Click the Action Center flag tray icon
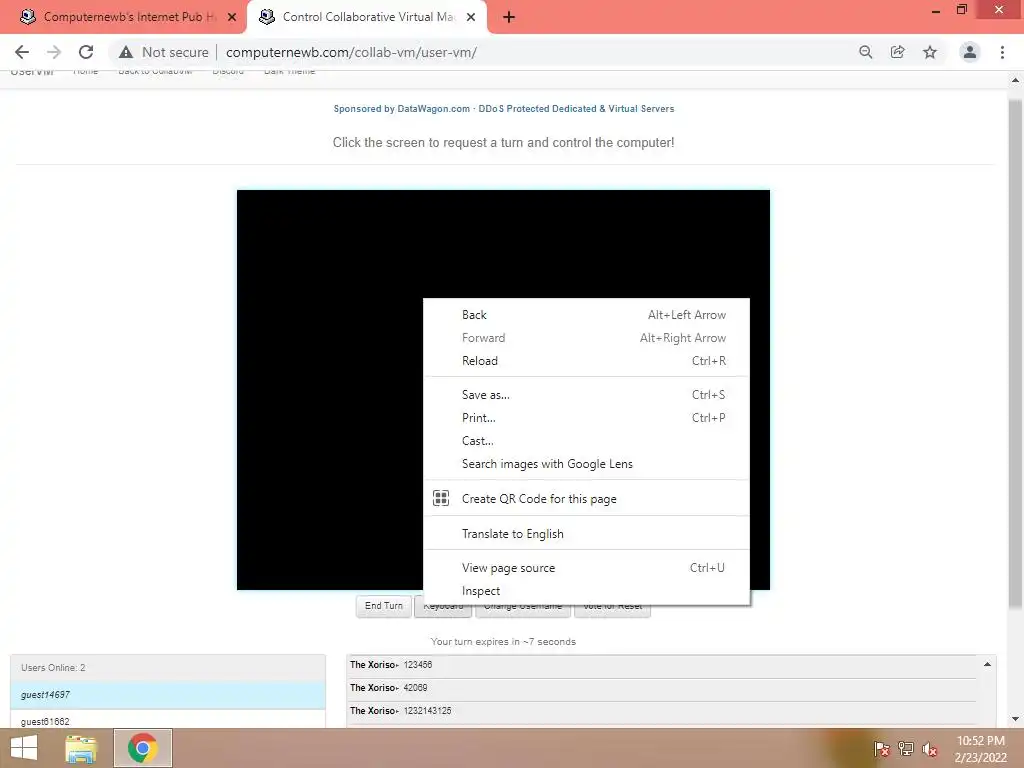The width and height of the screenshot is (1024, 768). pyautogui.click(x=881, y=749)
